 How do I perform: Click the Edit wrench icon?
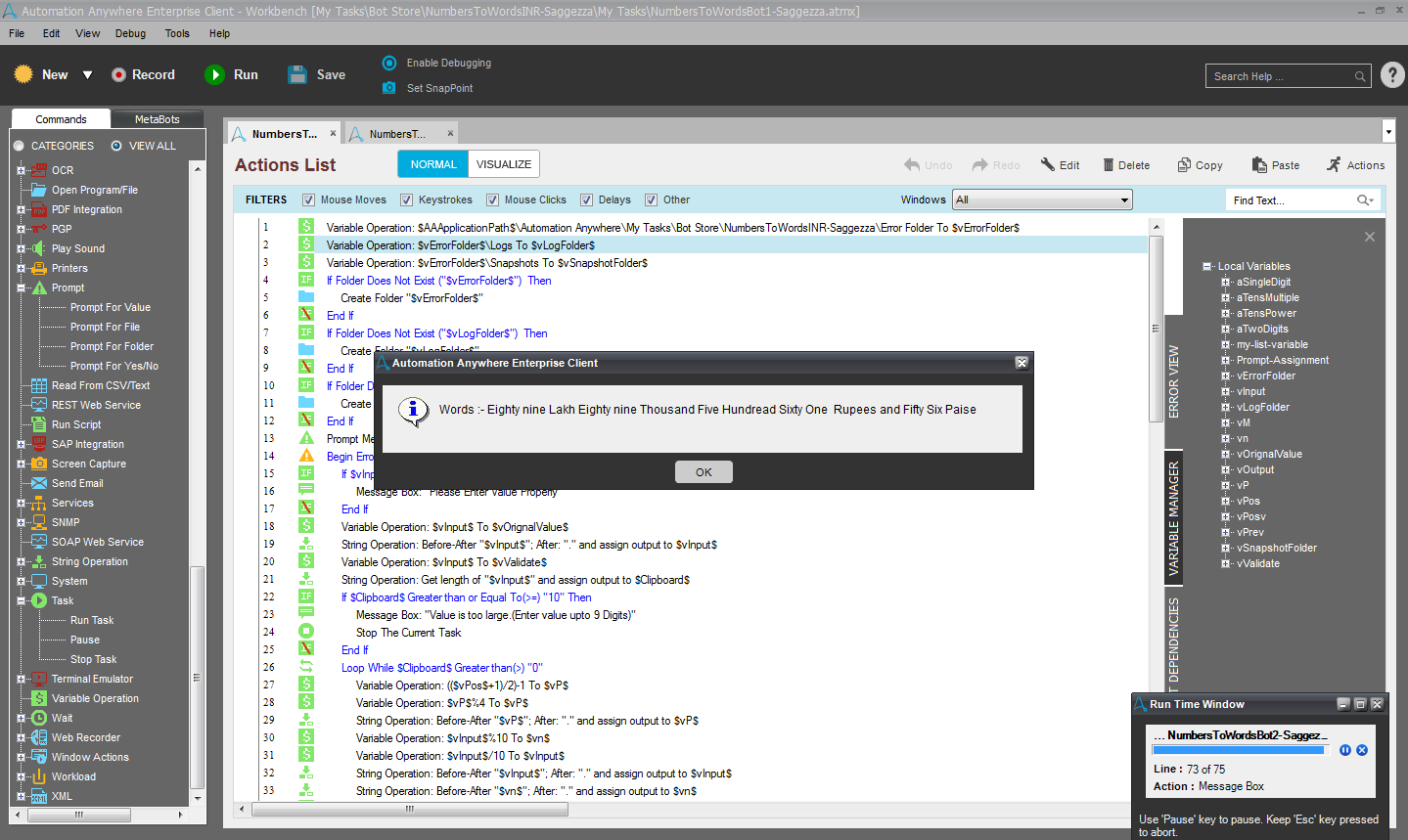[1048, 165]
